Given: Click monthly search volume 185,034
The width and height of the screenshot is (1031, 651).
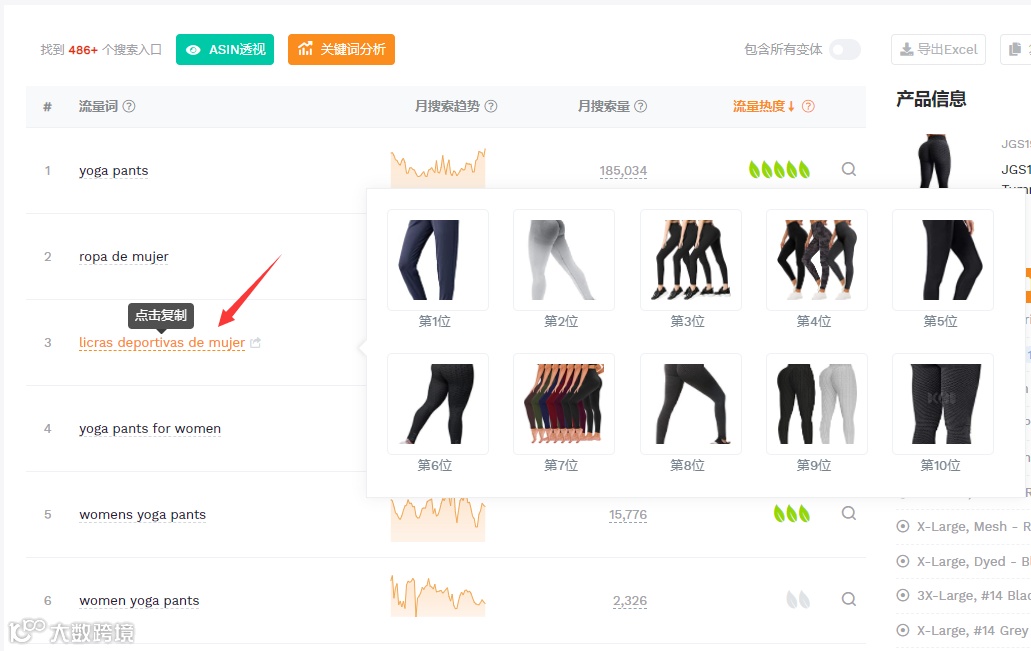Looking at the screenshot, I should (623, 171).
